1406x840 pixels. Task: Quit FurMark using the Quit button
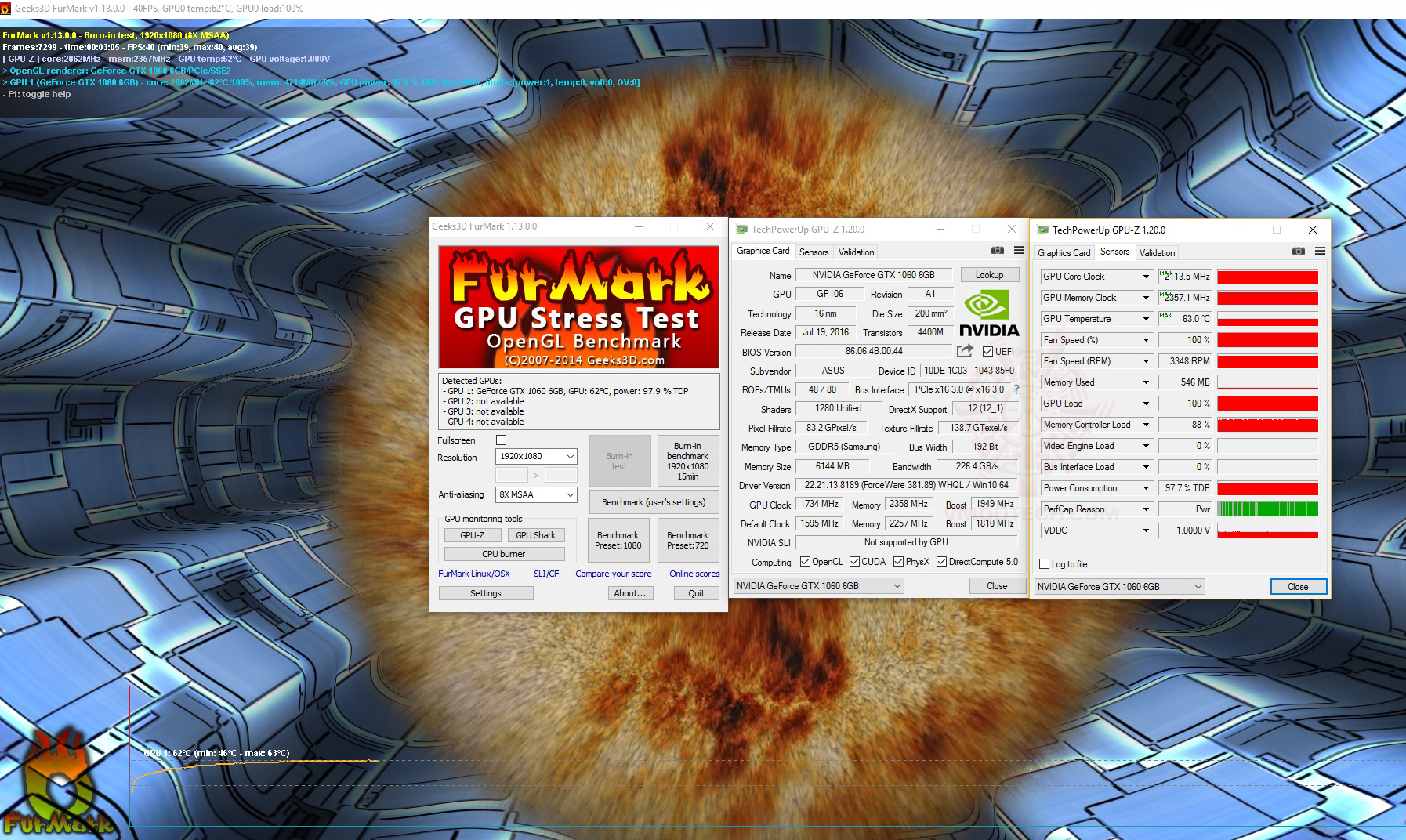696,593
